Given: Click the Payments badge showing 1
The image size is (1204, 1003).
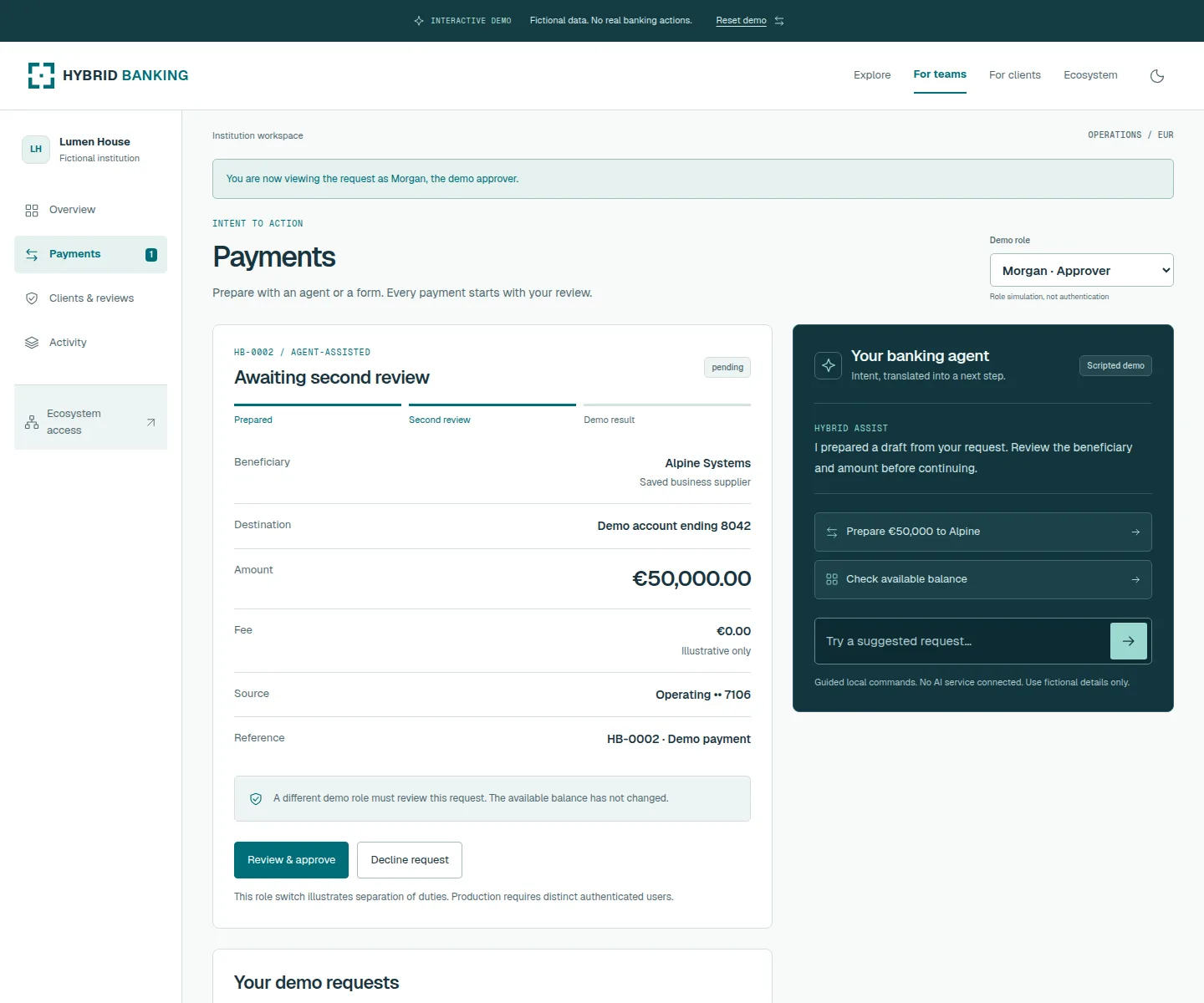Looking at the screenshot, I should [x=151, y=255].
